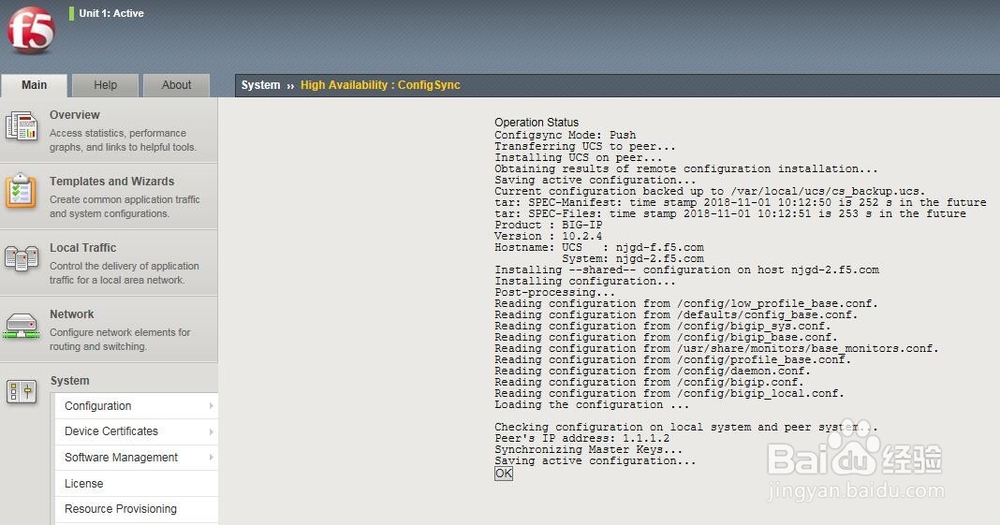Viewport: 1000px width, 525px height.
Task: Click the Templates and Wizards heading
Action: coord(112,181)
